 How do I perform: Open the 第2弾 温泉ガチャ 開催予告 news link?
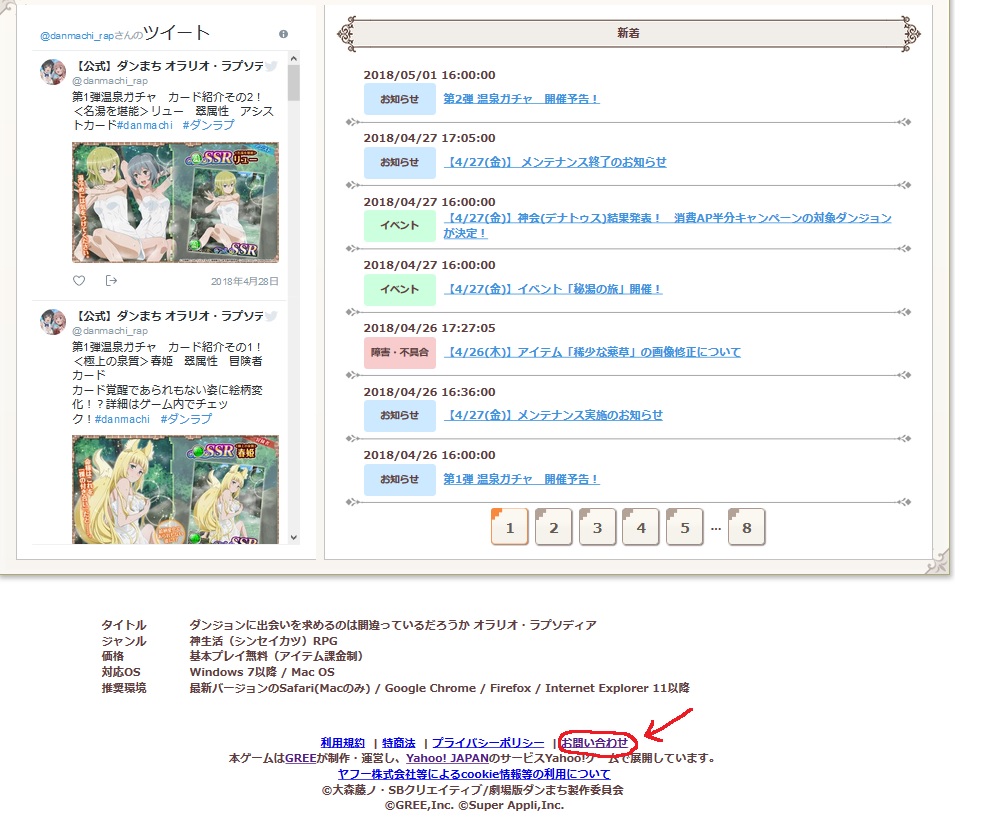tap(521, 99)
